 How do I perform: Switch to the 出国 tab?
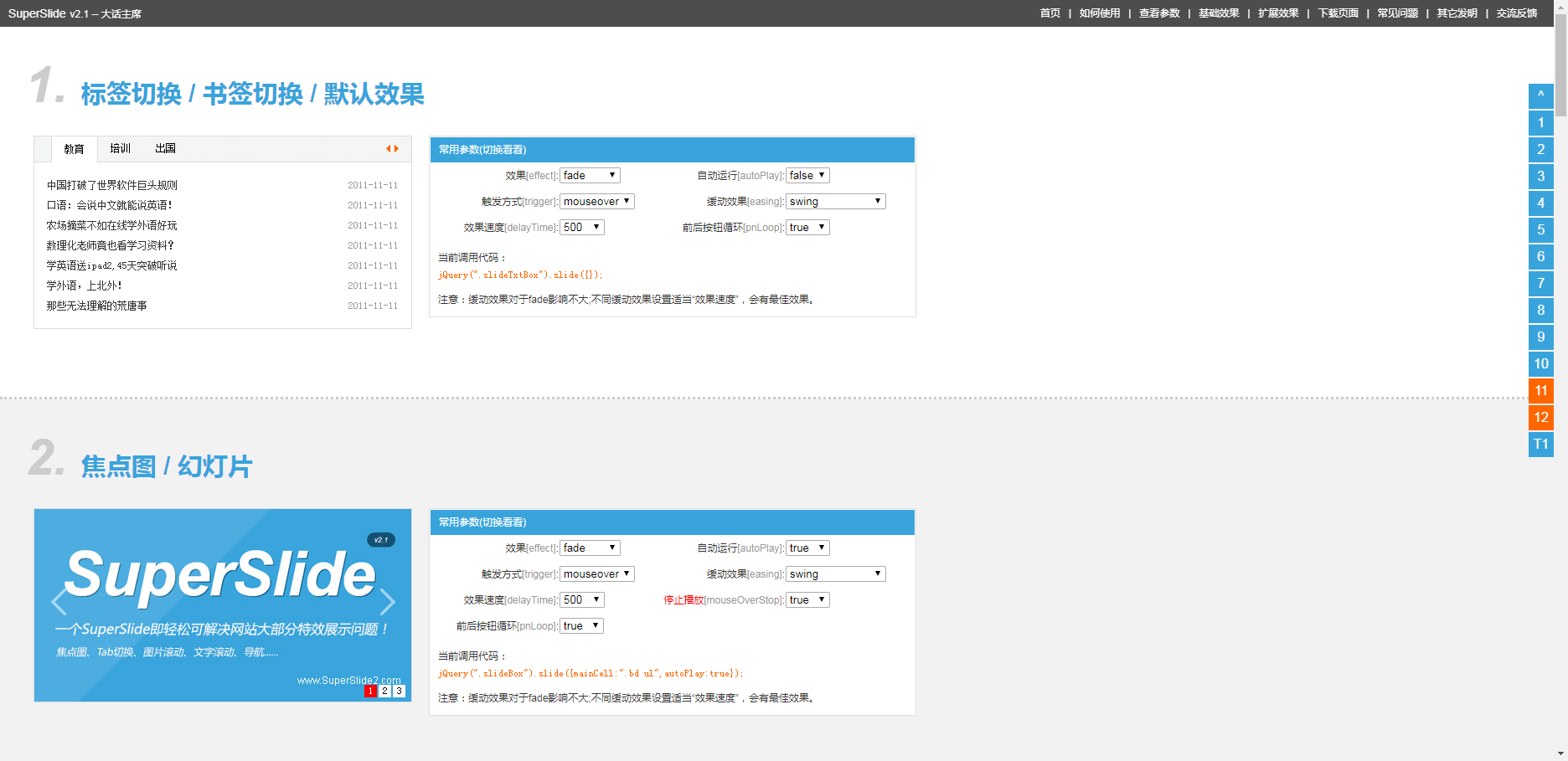165,148
